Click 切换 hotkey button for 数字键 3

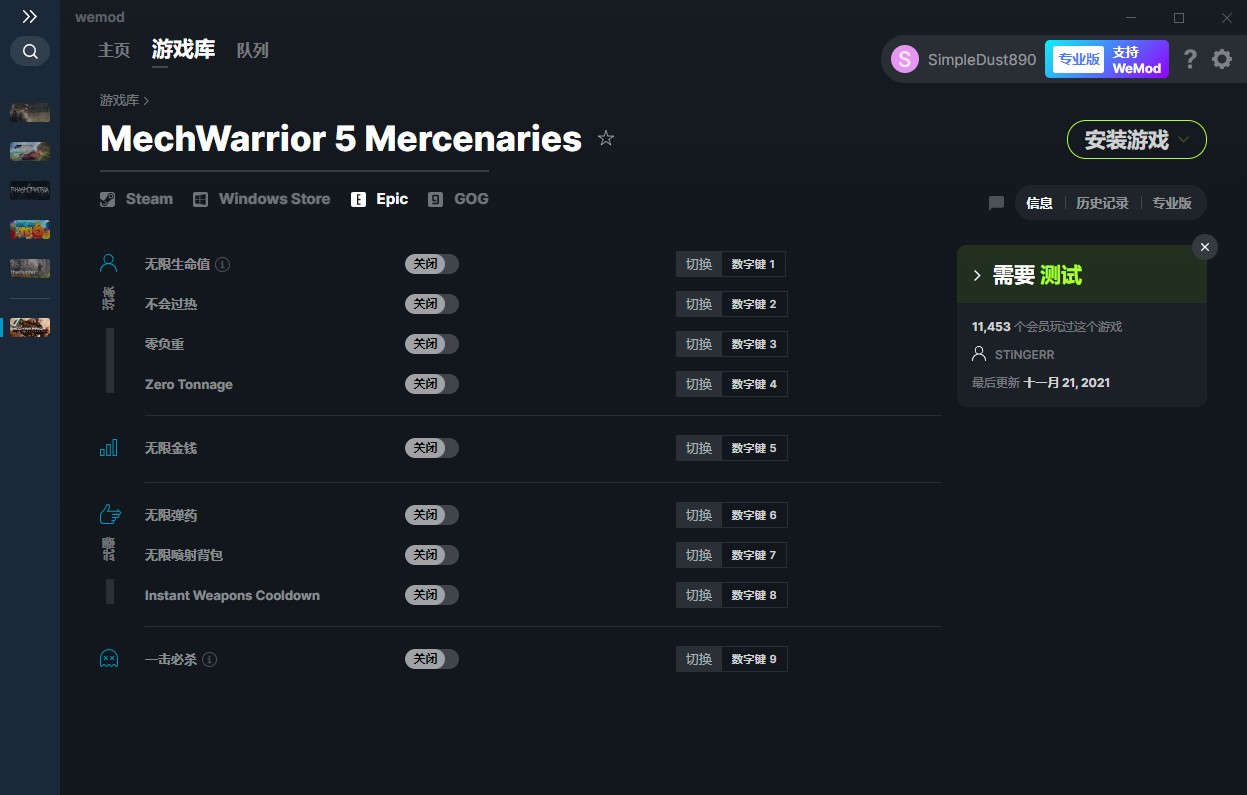point(699,344)
